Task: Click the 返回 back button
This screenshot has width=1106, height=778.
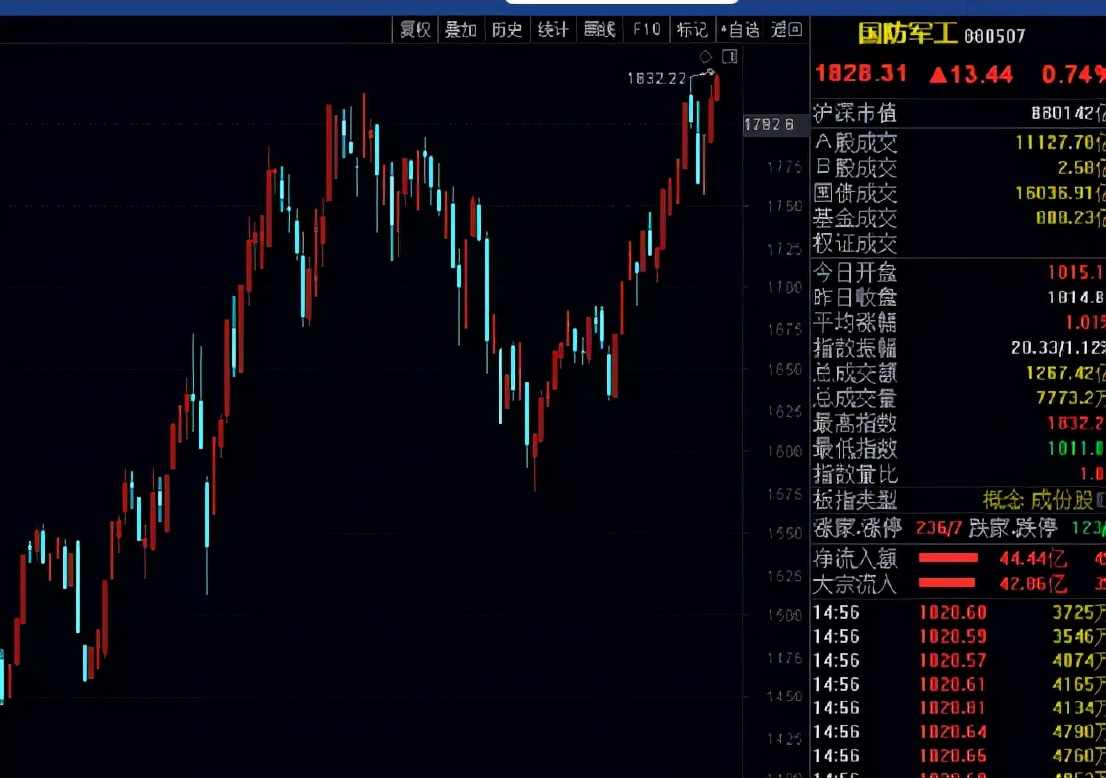Action: (x=786, y=30)
